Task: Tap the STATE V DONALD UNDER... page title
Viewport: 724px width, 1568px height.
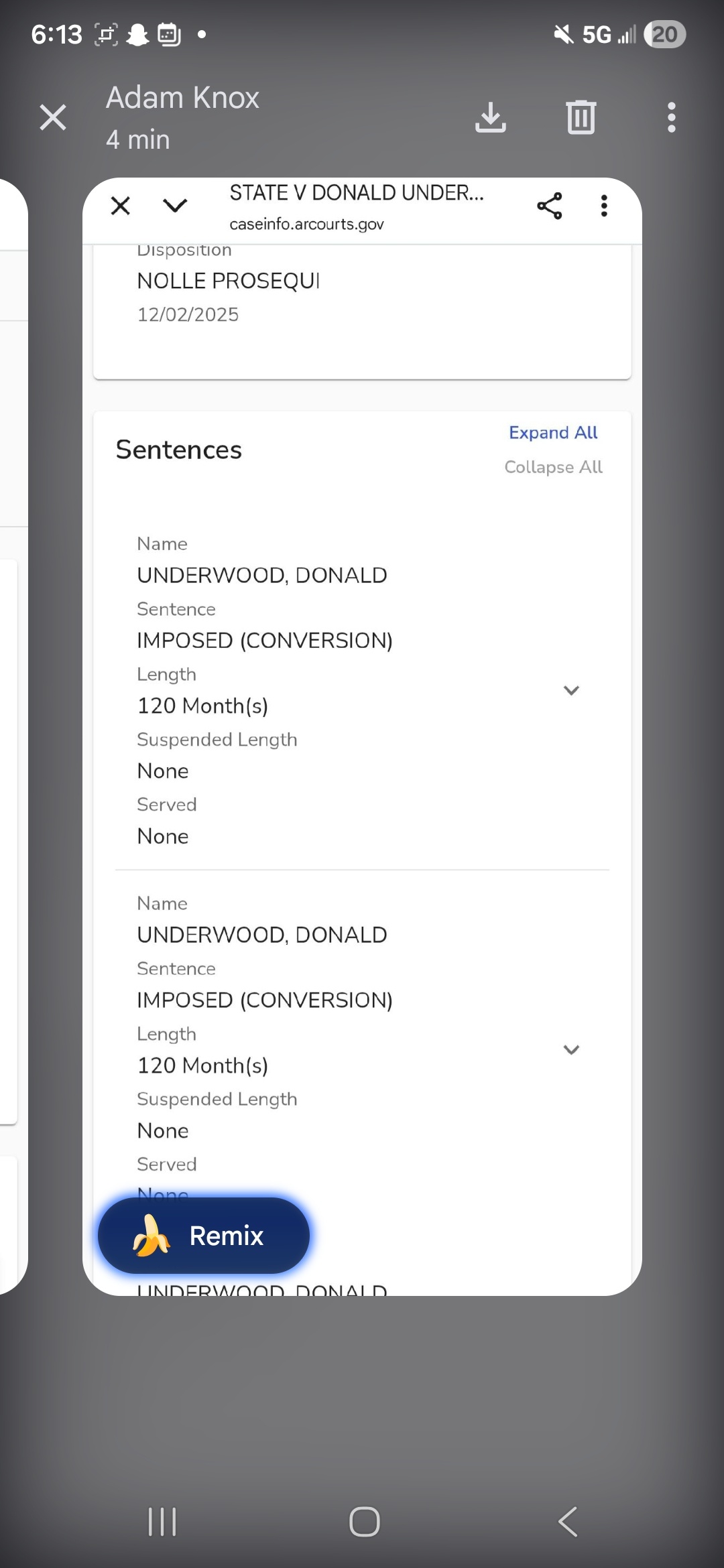Action: coord(356,193)
